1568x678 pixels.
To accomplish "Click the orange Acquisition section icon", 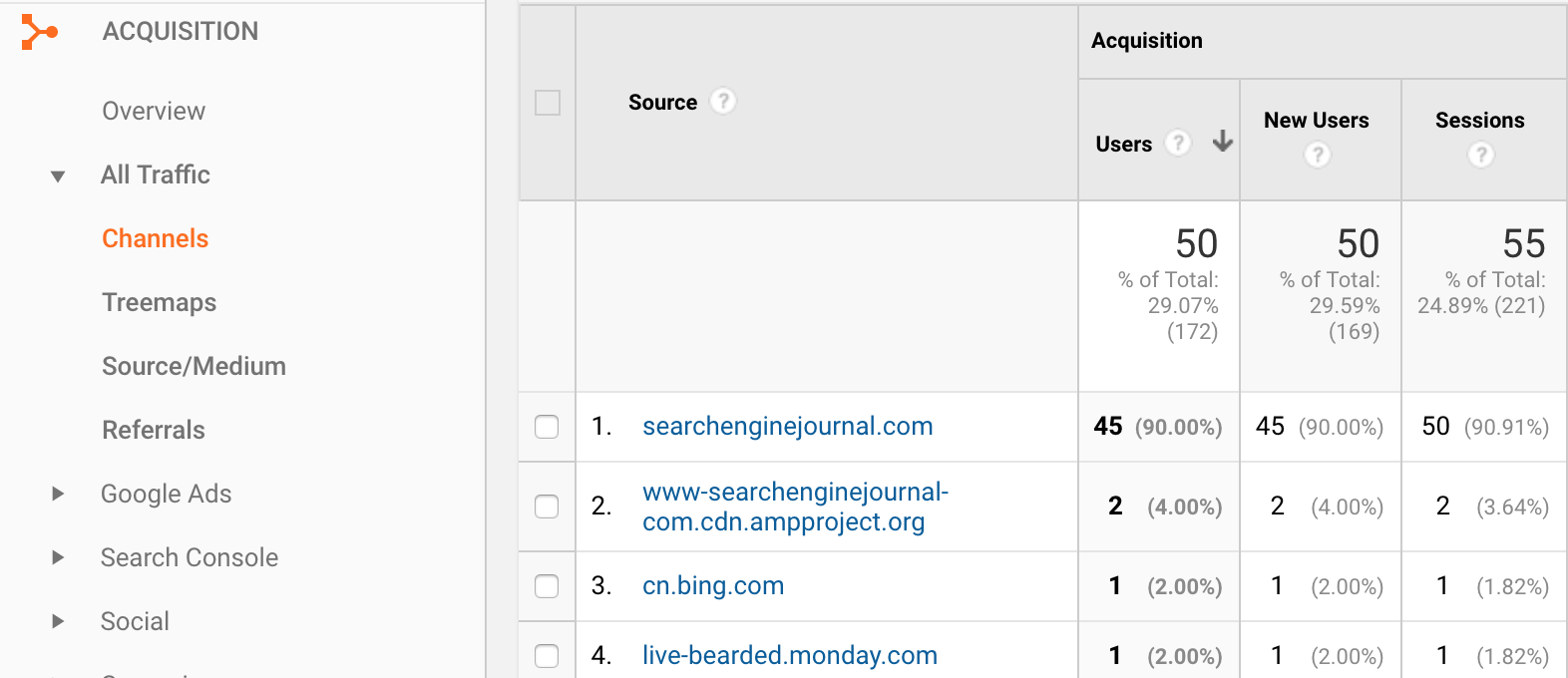I will point(38,32).
